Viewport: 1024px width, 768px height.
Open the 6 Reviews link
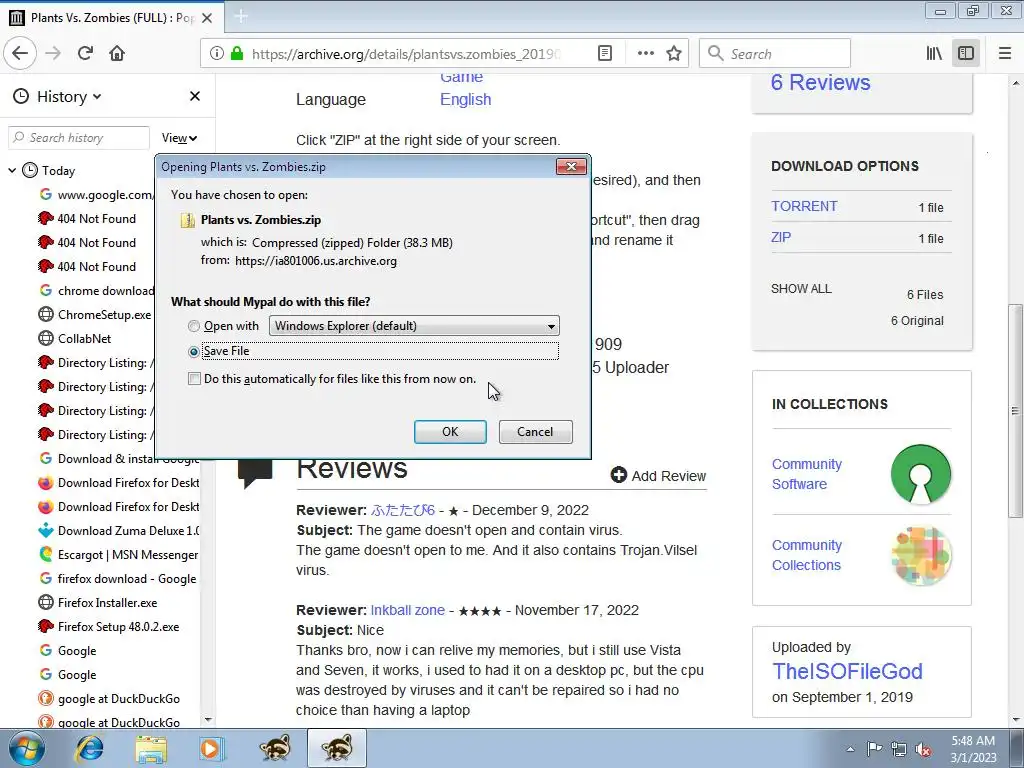820,82
